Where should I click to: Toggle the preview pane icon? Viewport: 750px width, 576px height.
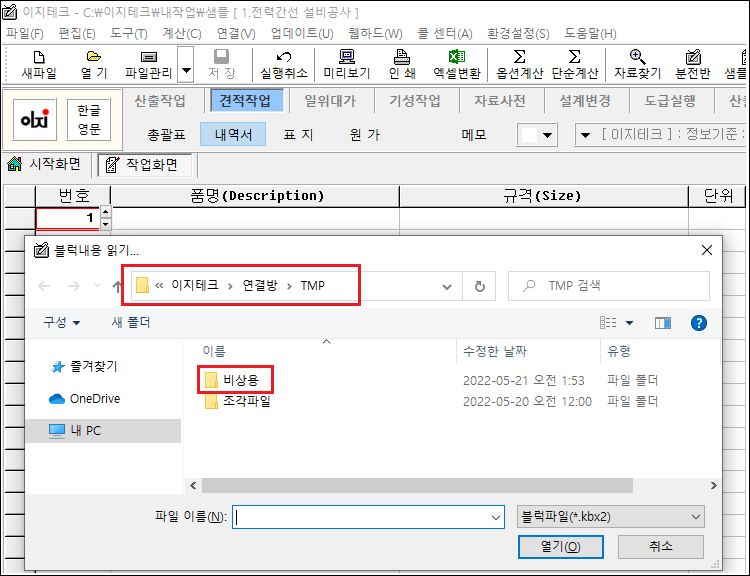(x=662, y=323)
